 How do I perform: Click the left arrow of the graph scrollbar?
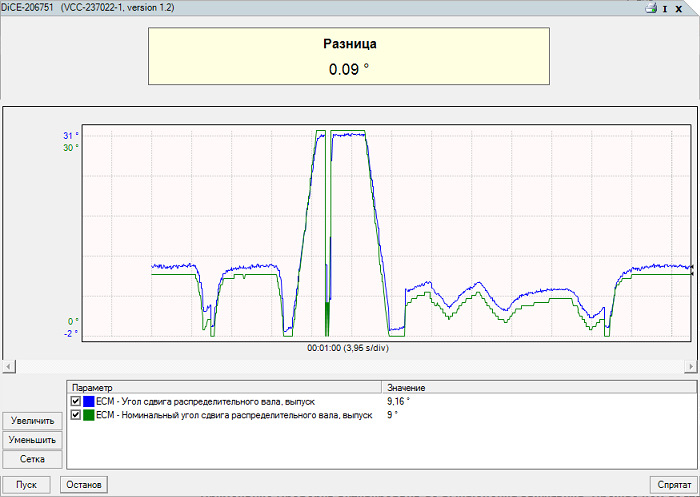click(9, 367)
